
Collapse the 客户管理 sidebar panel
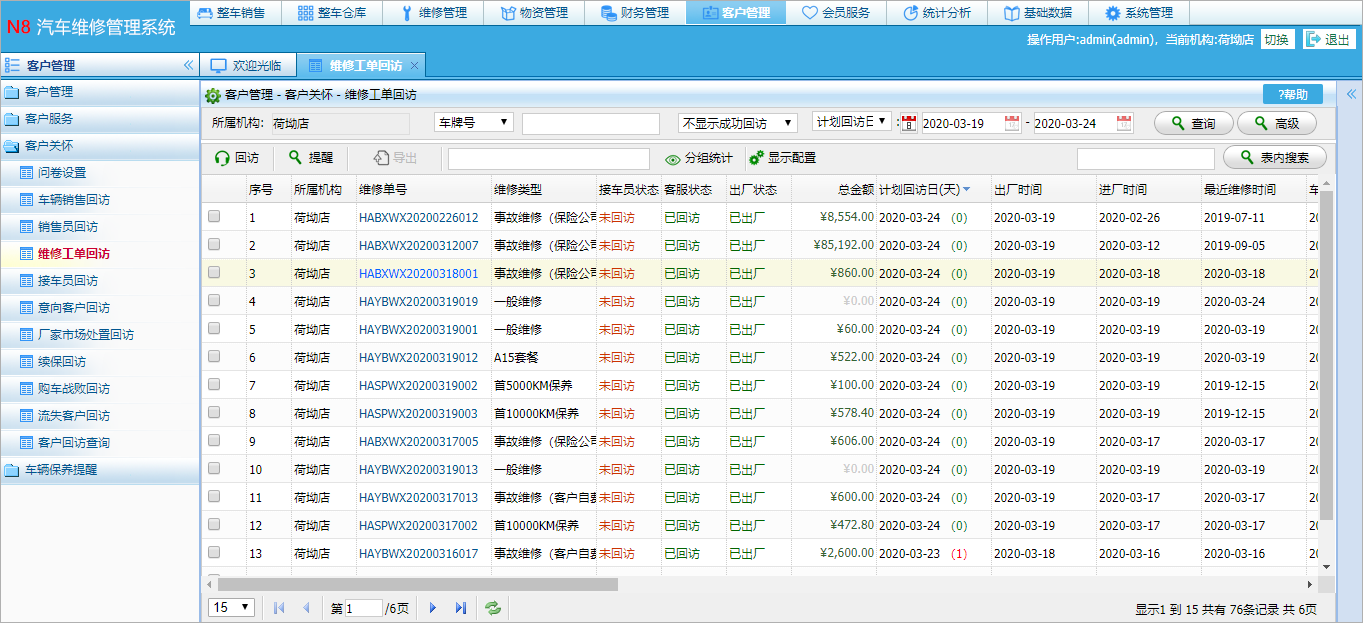pyautogui.click(x=188, y=66)
